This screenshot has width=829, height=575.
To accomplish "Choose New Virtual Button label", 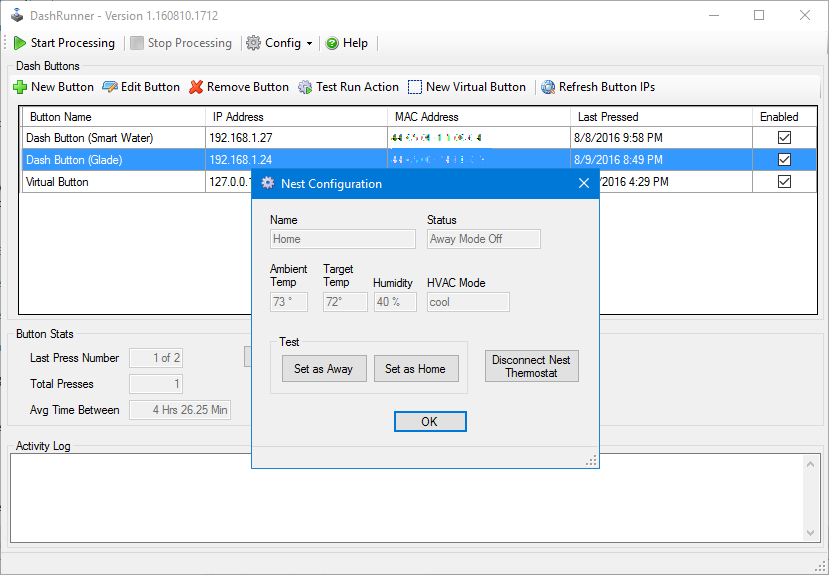I will point(476,87).
